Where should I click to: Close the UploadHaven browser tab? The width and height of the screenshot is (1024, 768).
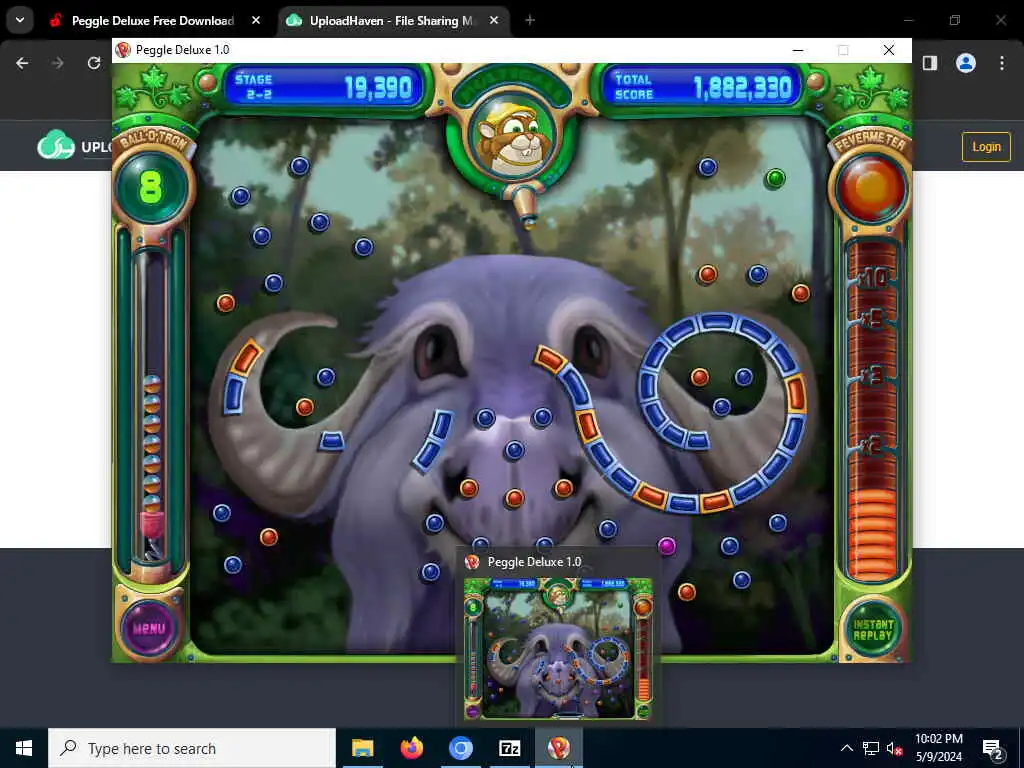pos(494,21)
